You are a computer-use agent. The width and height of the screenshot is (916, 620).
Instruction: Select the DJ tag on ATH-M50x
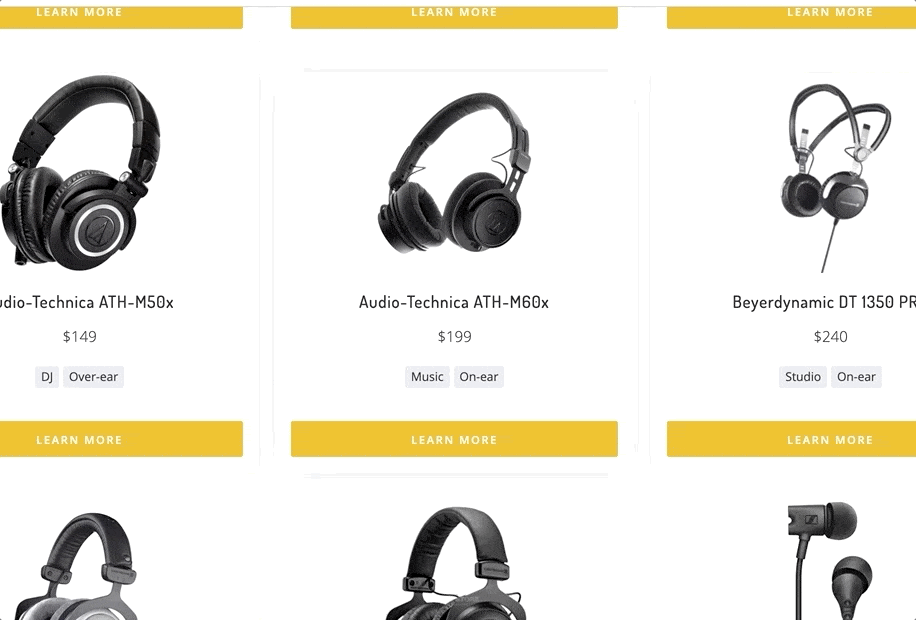(47, 377)
